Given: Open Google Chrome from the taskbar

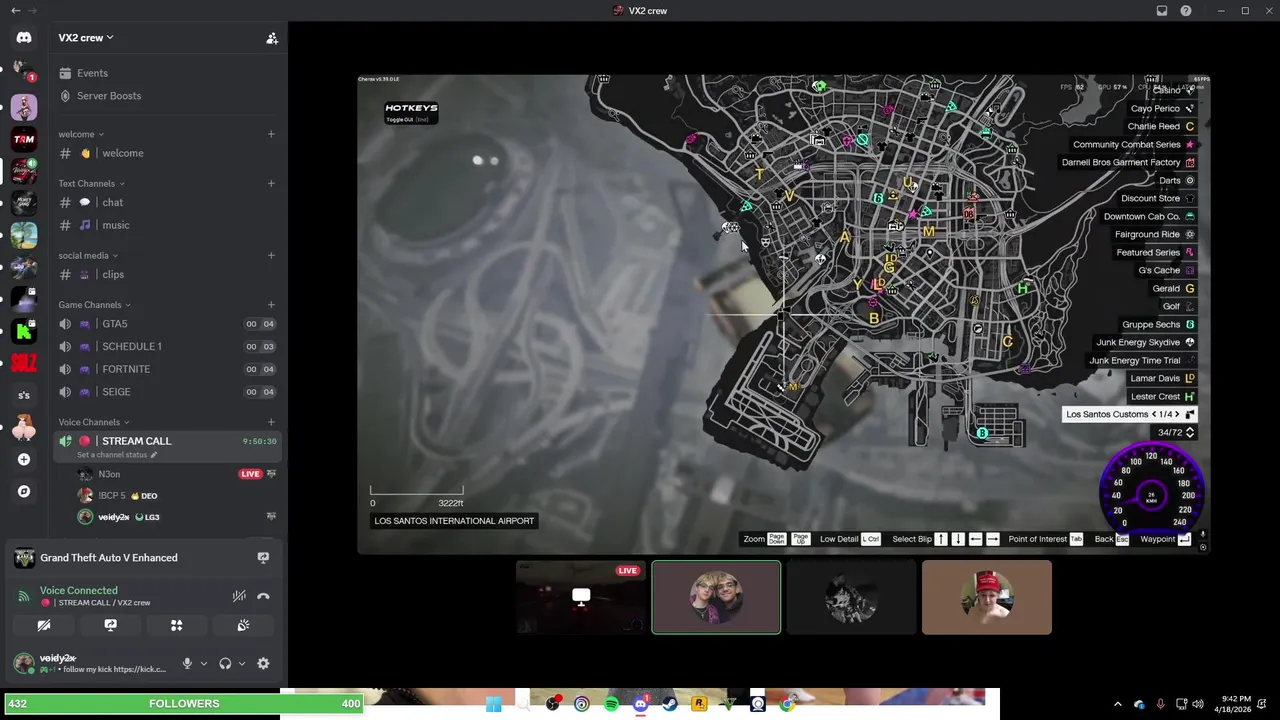Looking at the screenshot, I should coord(787,704).
